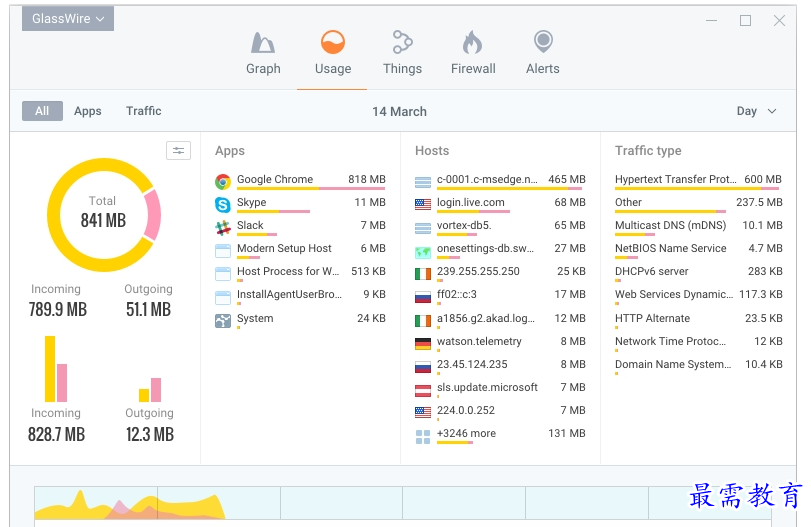Select Multicast DNS (mDNS) traffic row
The height and width of the screenshot is (527, 811).
click(x=698, y=228)
